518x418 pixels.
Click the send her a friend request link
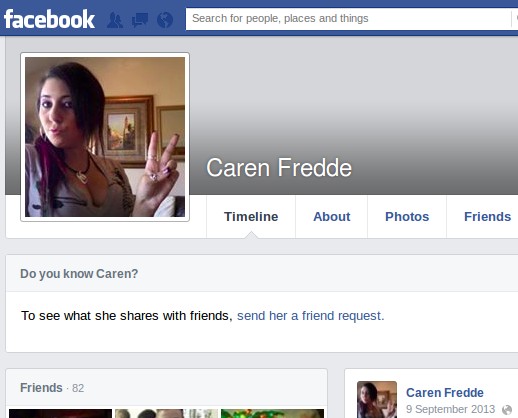click(311, 316)
